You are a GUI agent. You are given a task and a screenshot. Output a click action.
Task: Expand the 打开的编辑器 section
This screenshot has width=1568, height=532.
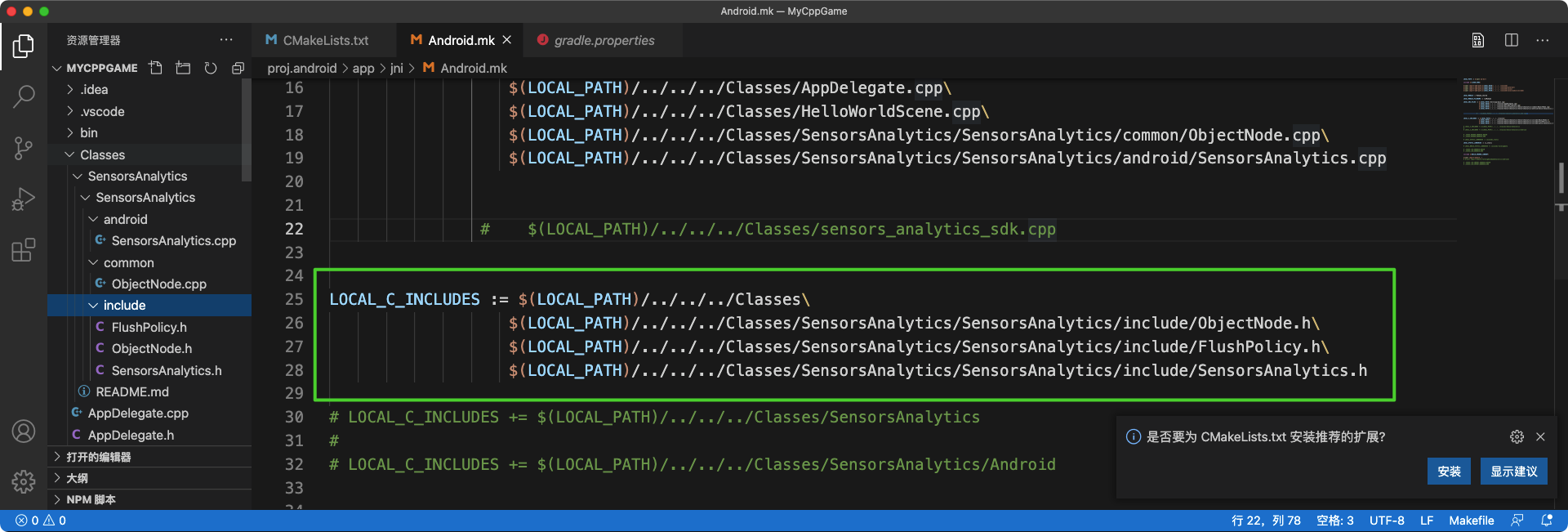coord(149,457)
